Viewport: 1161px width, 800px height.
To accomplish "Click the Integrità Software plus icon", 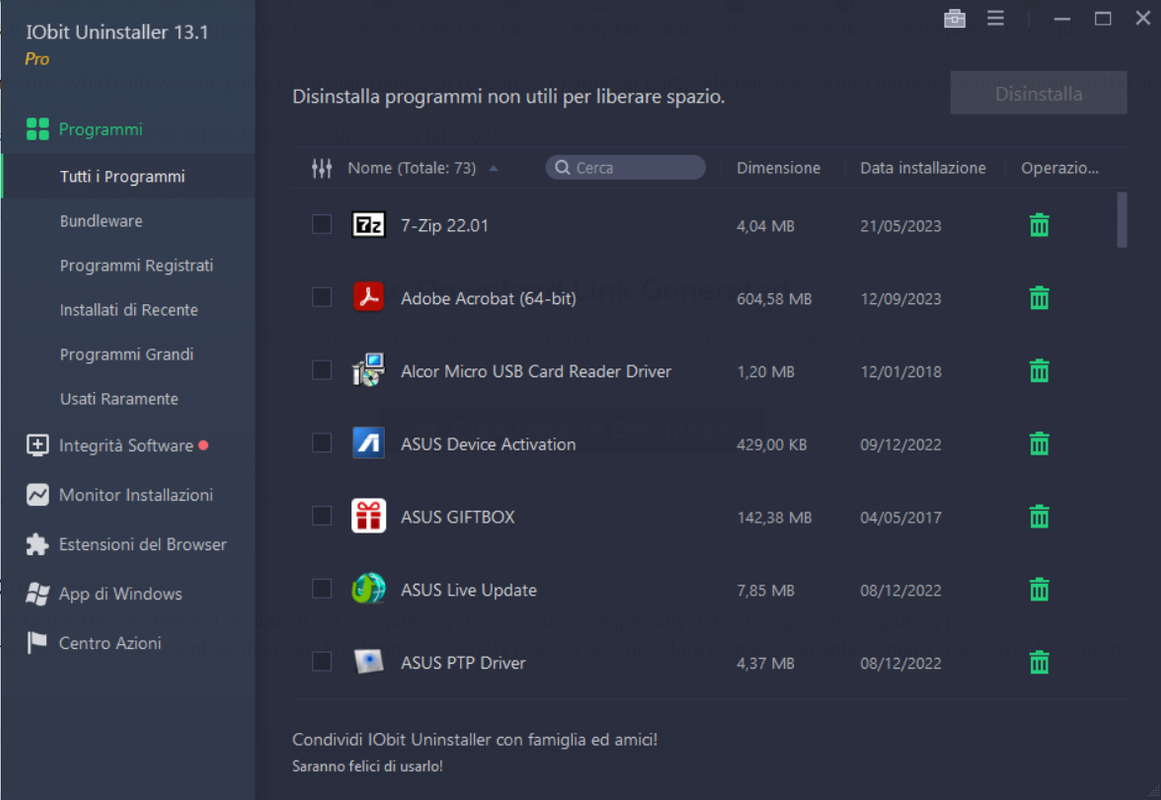I will [x=37, y=445].
